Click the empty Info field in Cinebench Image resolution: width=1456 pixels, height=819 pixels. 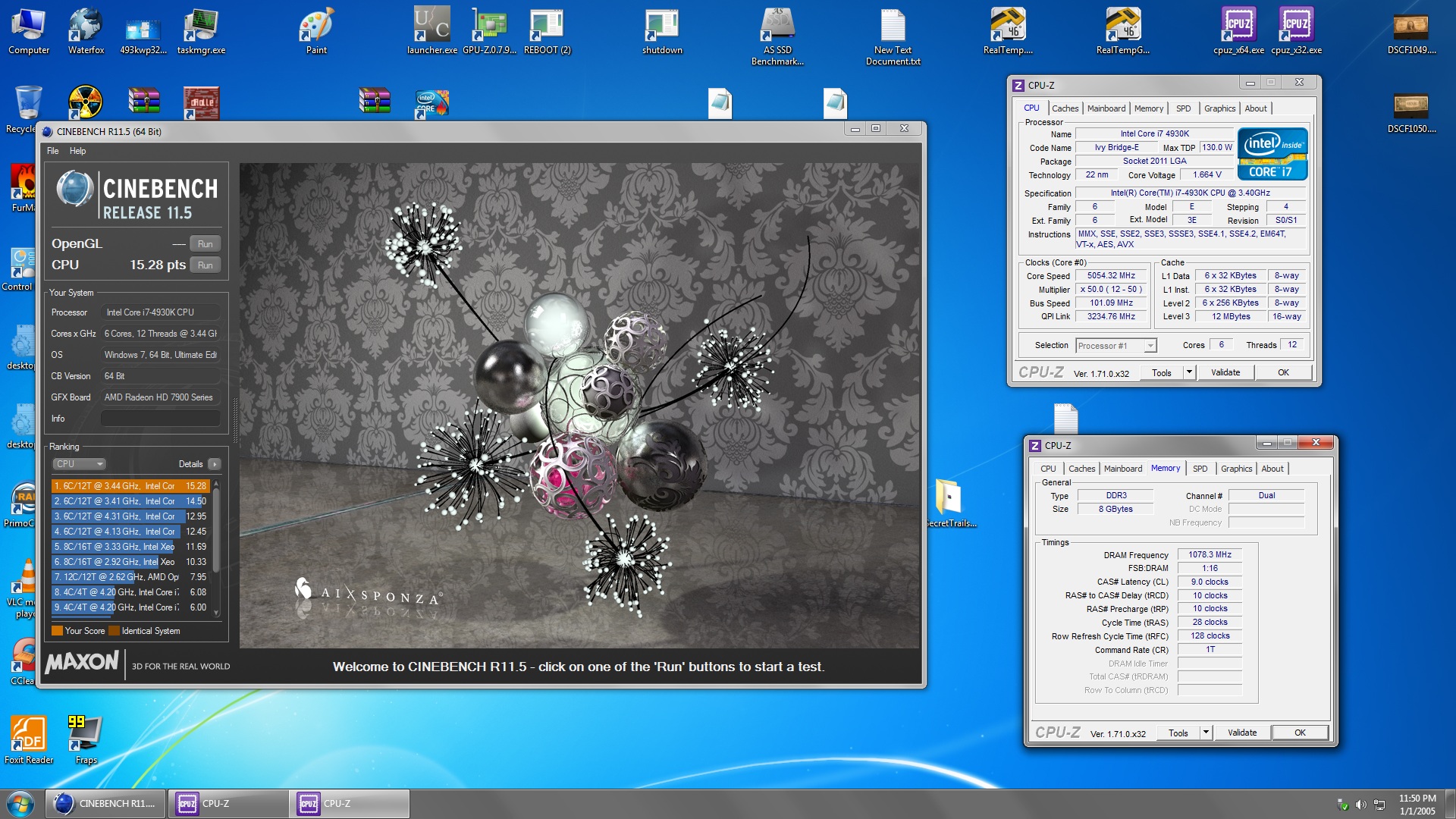pyautogui.click(x=160, y=419)
